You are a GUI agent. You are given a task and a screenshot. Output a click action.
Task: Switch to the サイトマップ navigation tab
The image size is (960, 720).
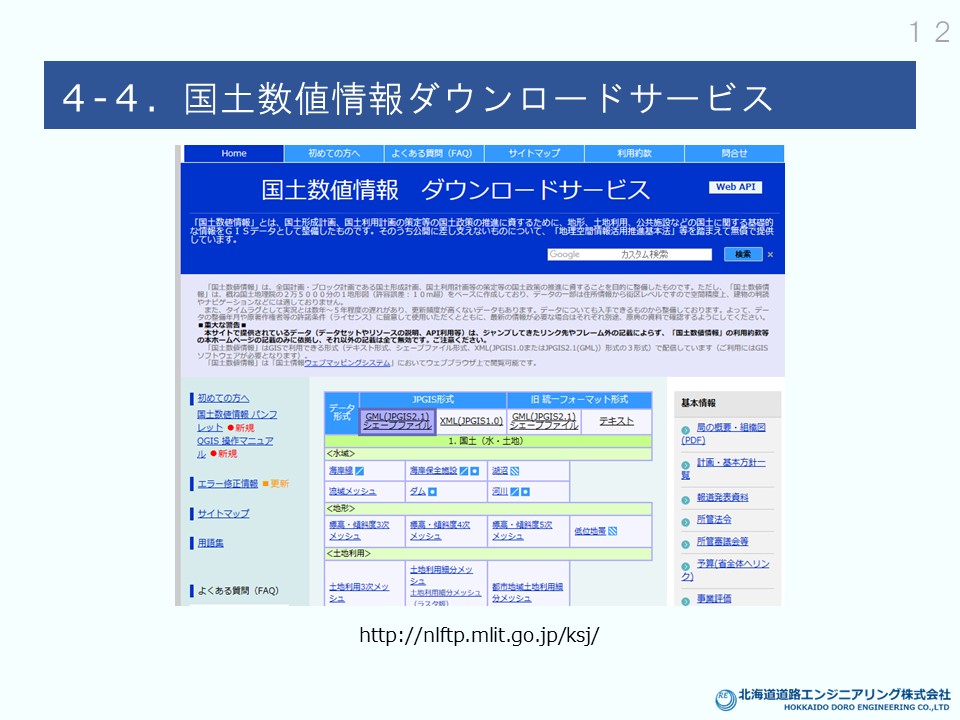pos(534,153)
